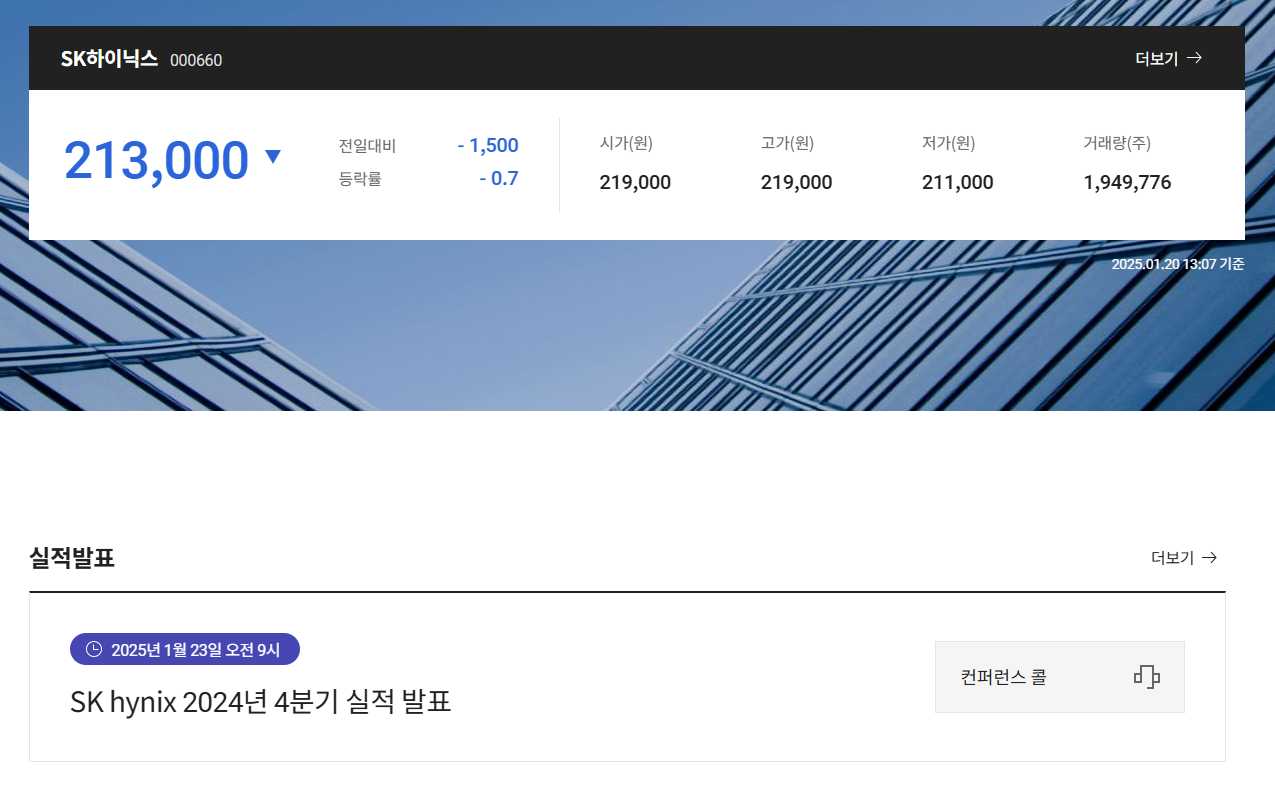Click the 고가(원) label
This screenshot has height=795, width=1275.
coord(787,143)
